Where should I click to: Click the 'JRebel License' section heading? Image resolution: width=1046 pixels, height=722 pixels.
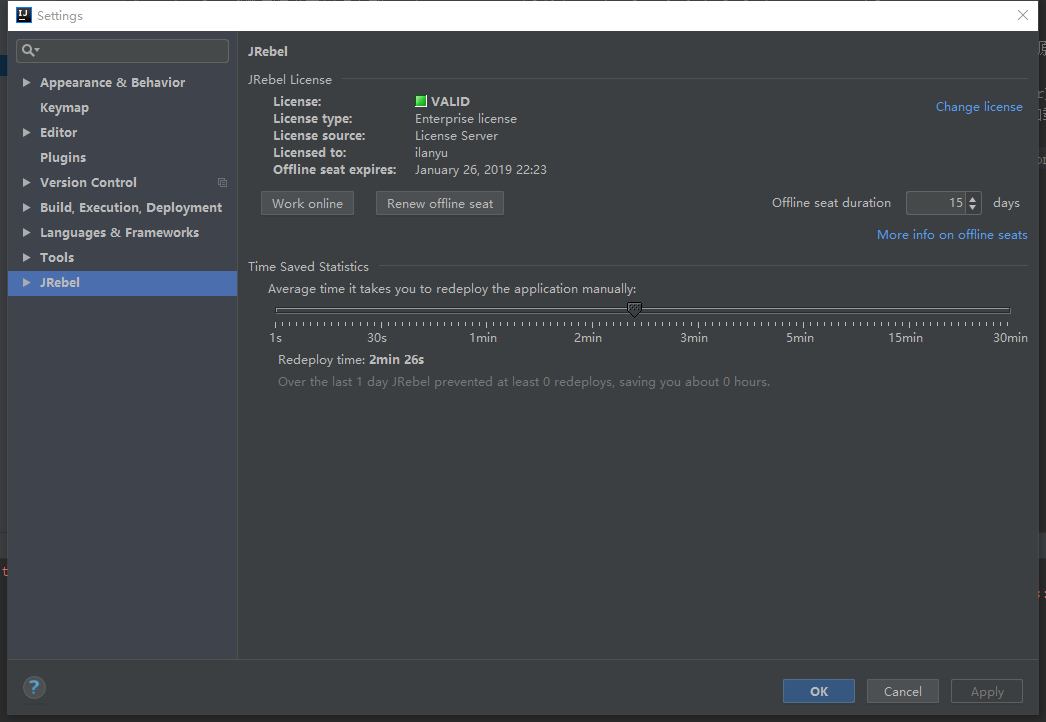pyautogui.click(x=290, y=79)
